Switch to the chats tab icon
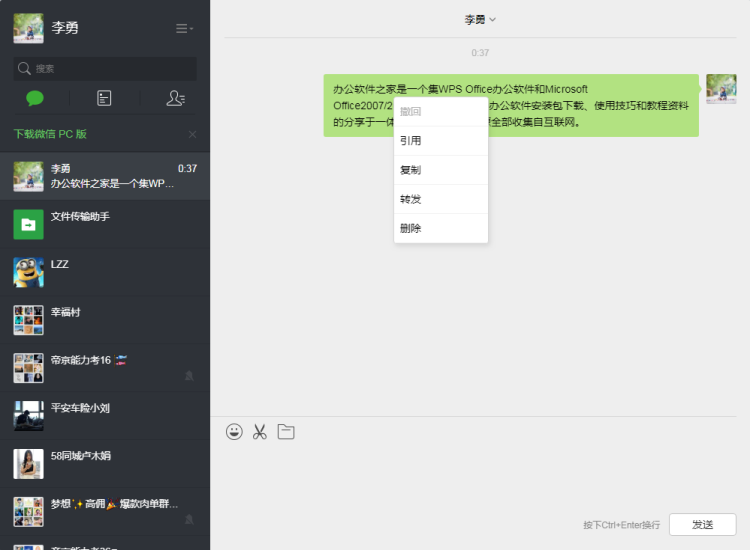 pyautogui.click(x=35, y=99)
